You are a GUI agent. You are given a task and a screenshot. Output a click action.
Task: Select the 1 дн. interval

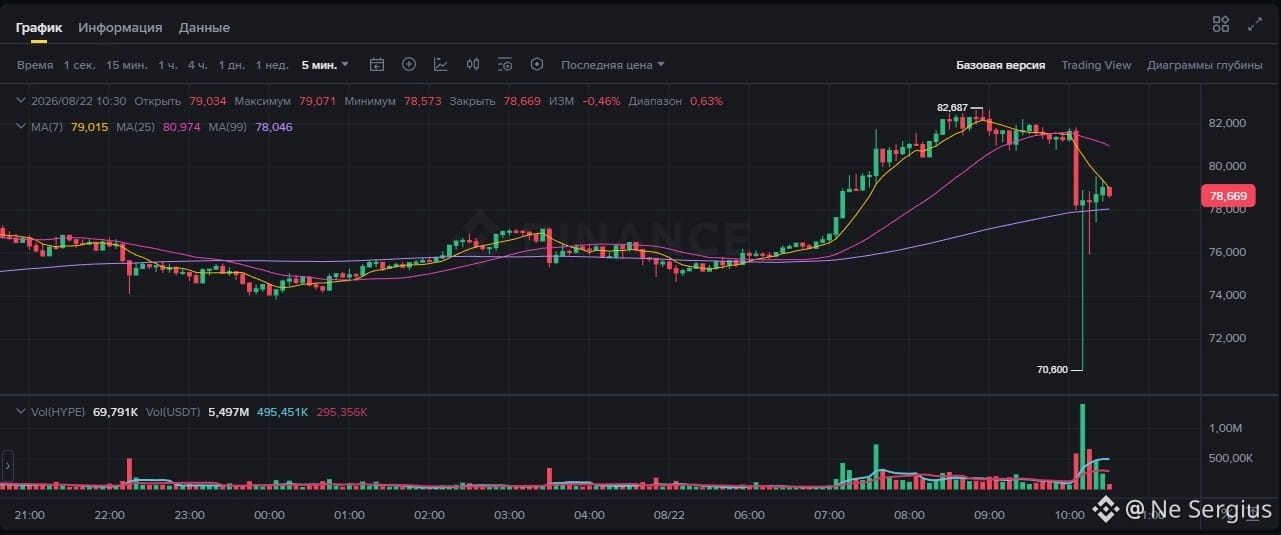point(232,65)
